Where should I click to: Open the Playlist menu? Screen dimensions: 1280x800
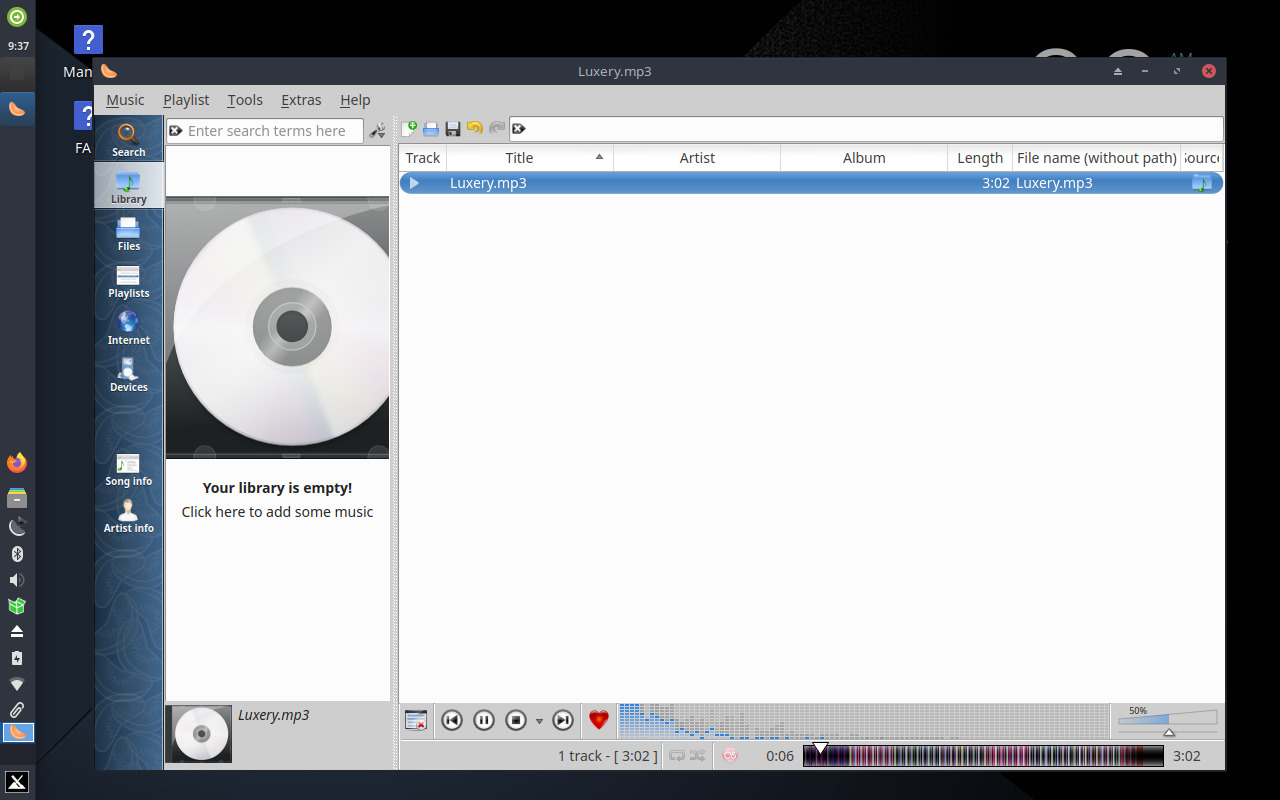(x=186, y=100)
